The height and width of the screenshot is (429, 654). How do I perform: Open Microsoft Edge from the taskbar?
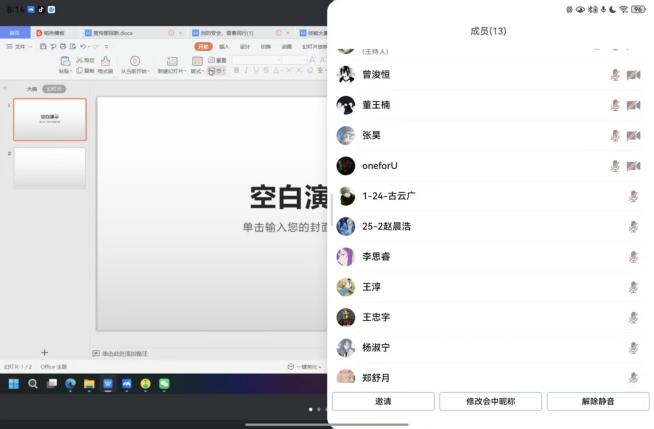pos(71,383)
